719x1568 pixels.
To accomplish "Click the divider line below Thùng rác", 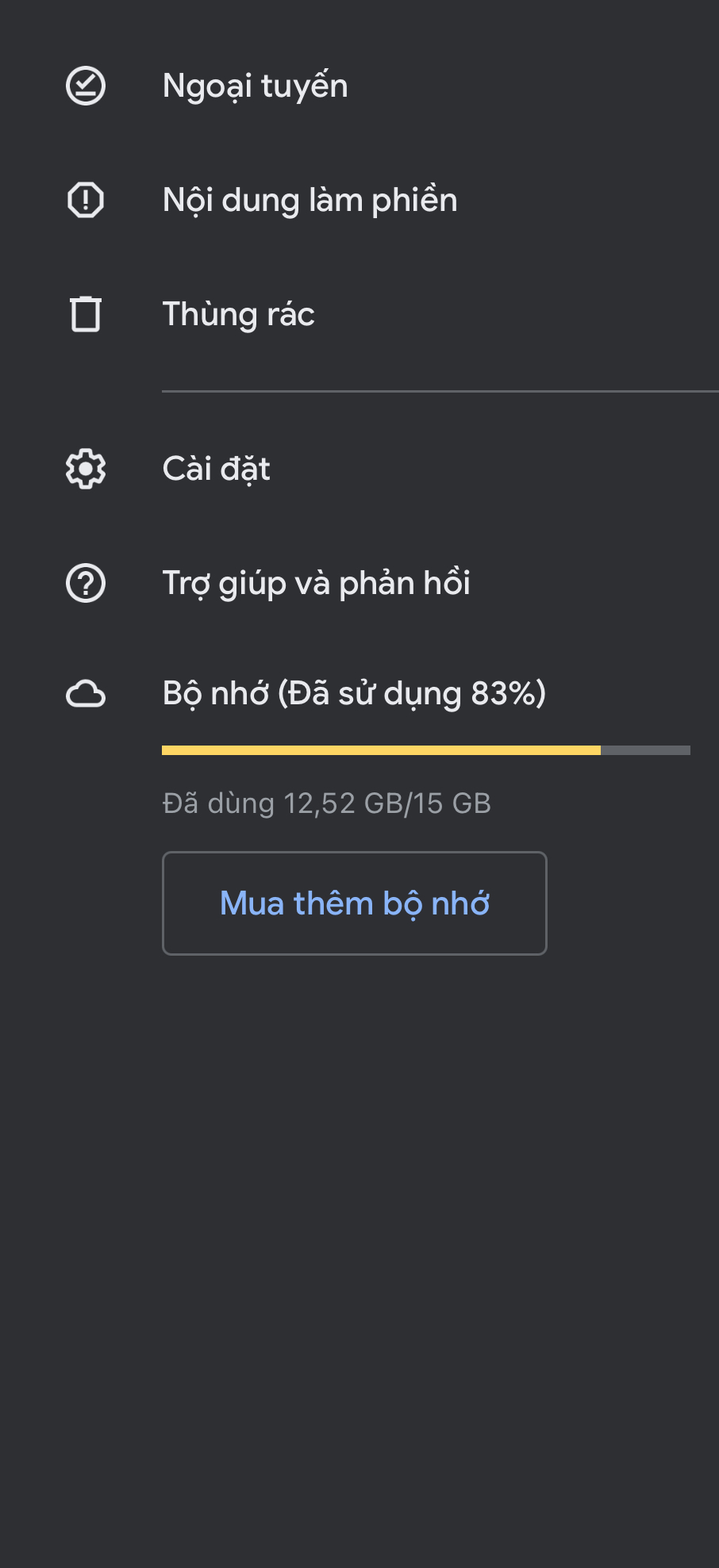I will tap(440, 391).
